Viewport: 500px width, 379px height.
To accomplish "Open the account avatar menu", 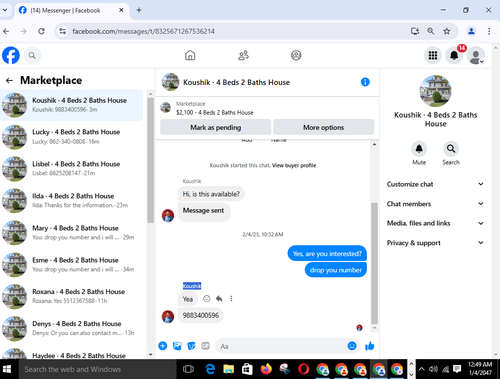I will point(476,55).
